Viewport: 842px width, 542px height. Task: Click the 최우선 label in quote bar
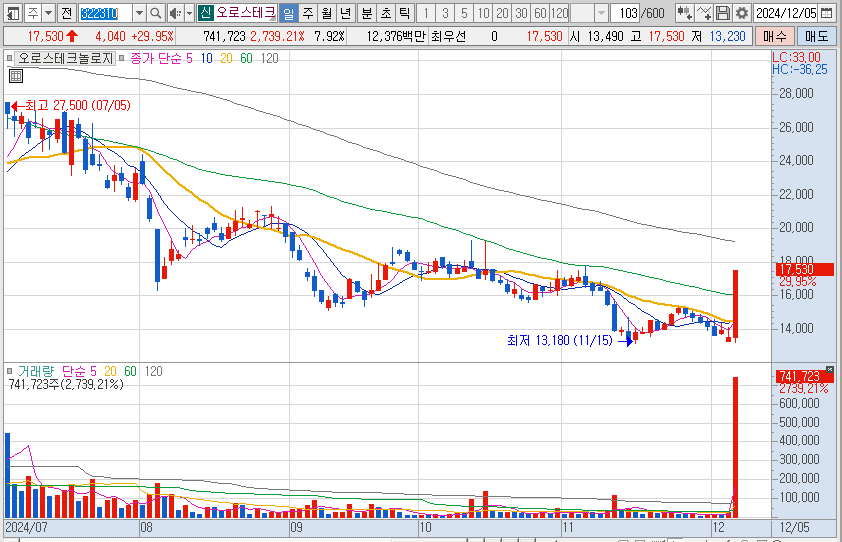coord(448,37)
